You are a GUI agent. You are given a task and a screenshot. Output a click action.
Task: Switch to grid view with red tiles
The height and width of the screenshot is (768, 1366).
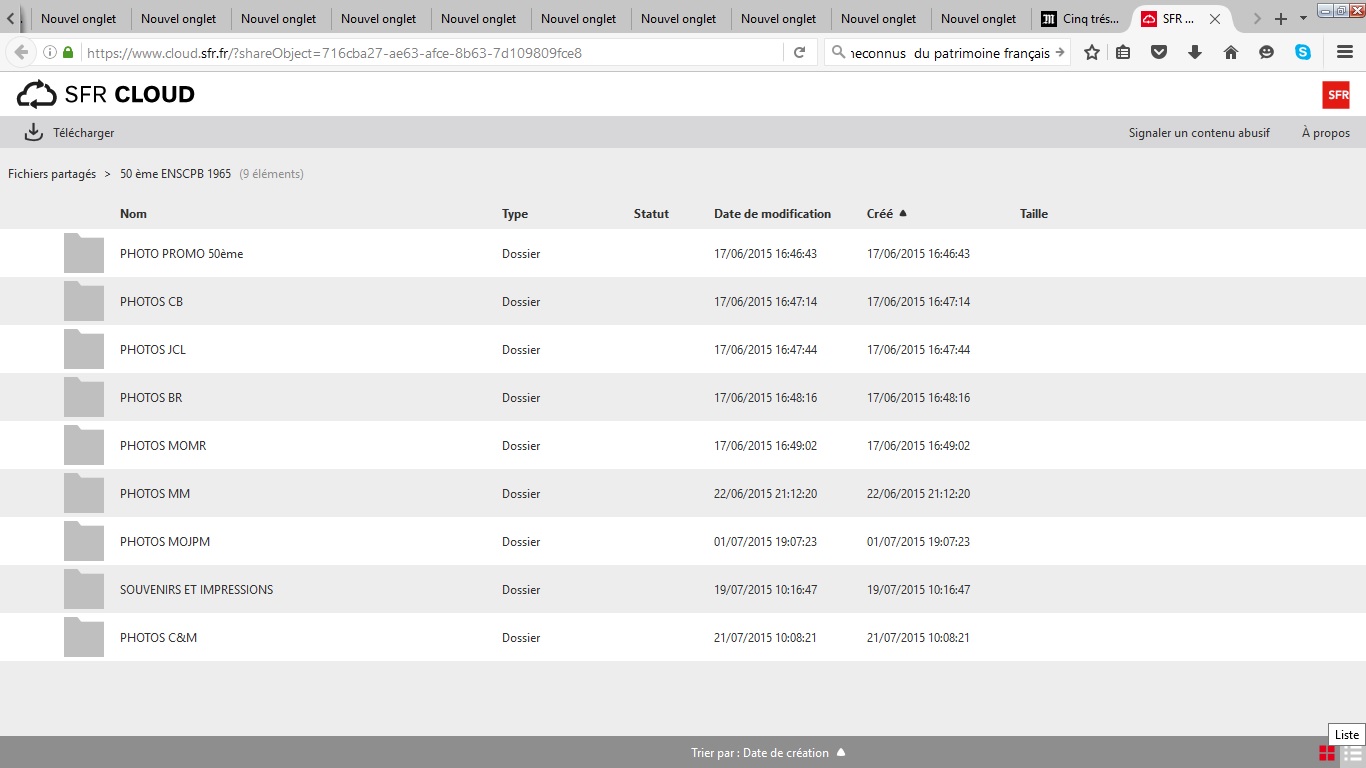pos(1327,753)
